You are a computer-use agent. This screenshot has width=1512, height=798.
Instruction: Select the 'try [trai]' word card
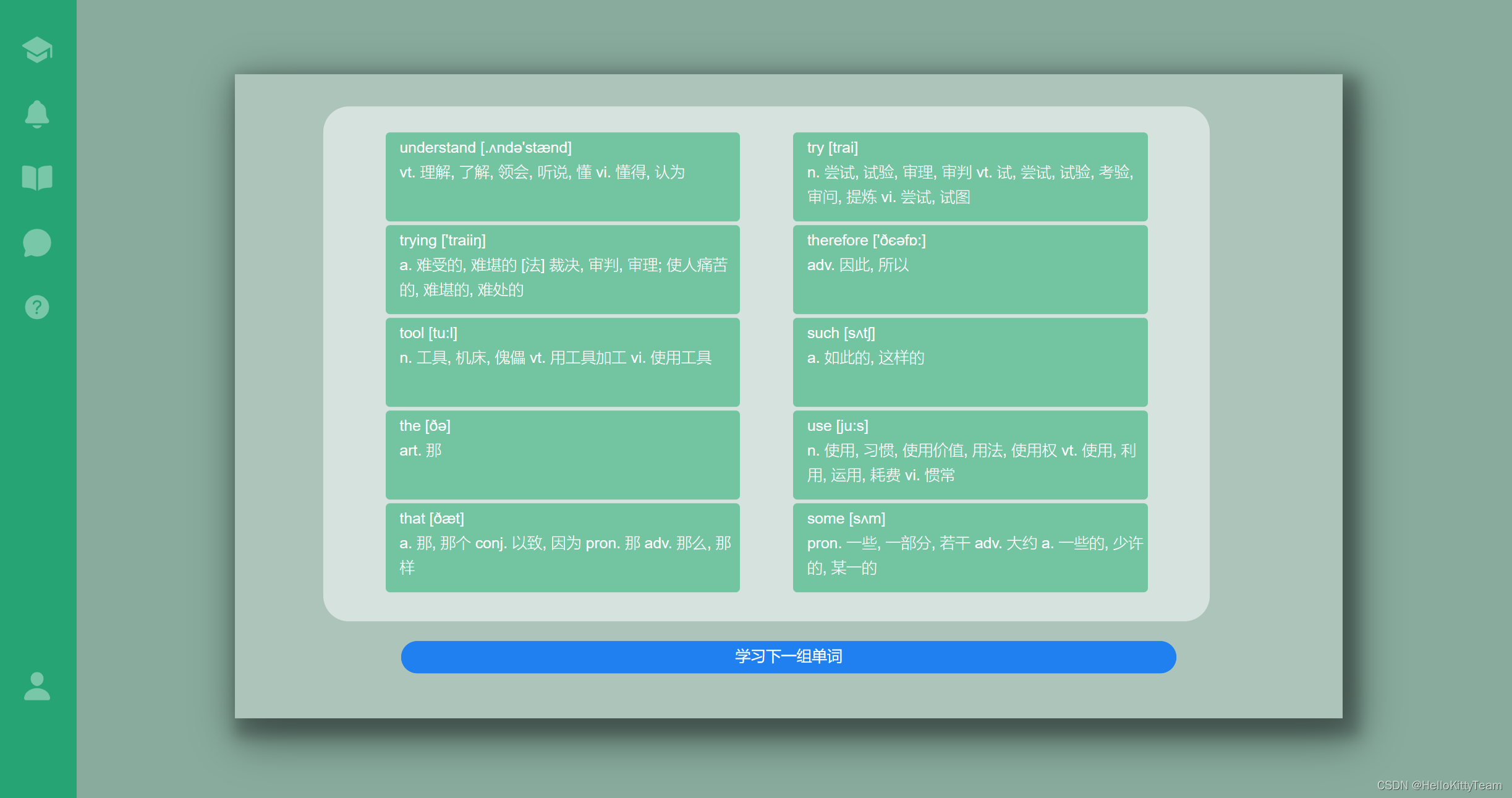click(970, 176)
